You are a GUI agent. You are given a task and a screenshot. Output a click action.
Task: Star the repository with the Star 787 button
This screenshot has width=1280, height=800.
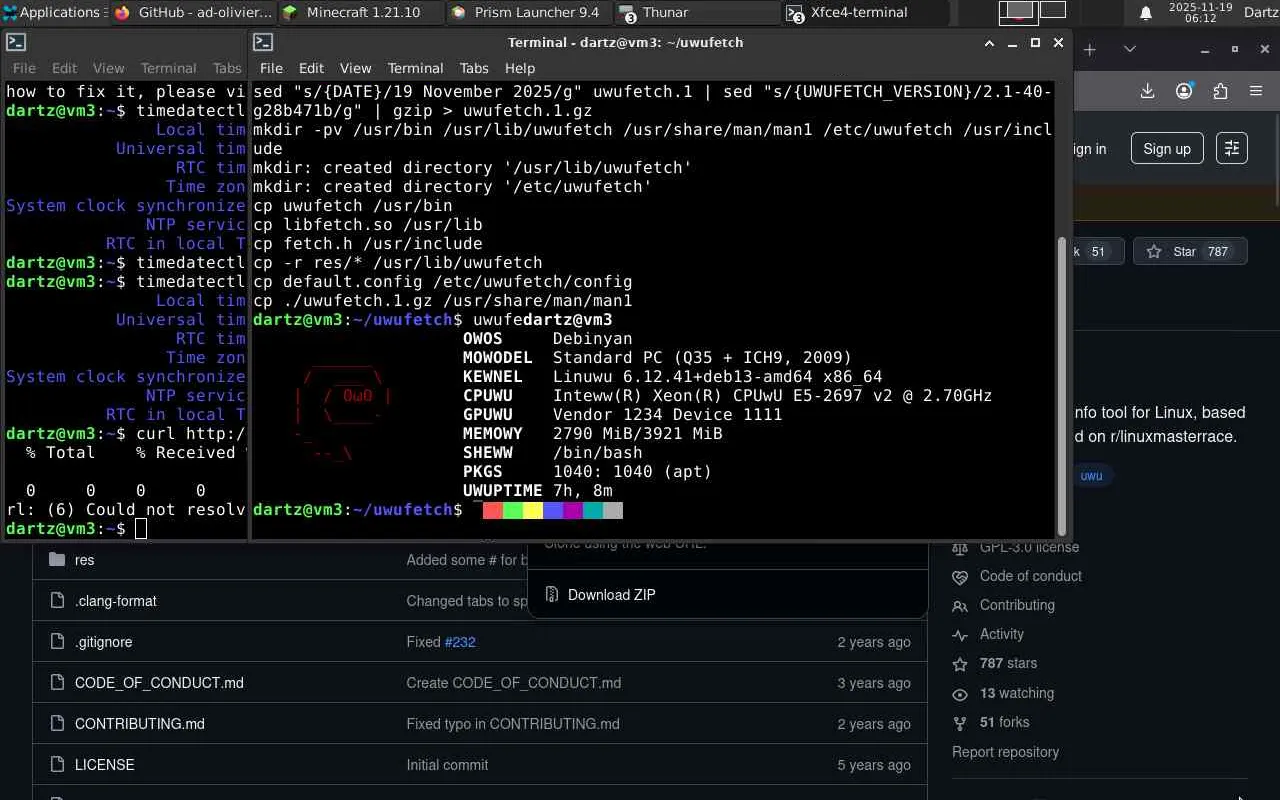(1190, 251)
